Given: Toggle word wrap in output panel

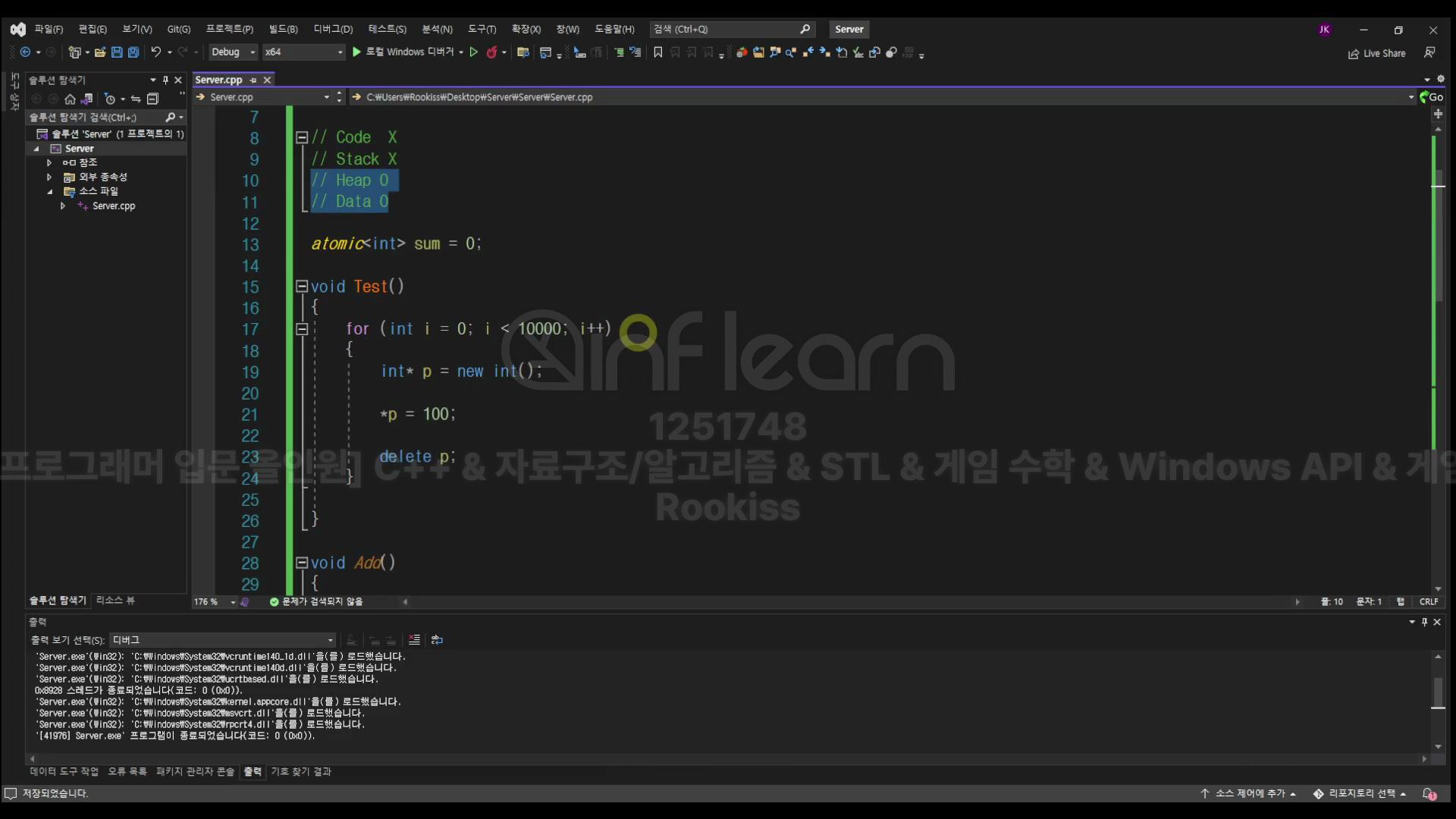Looking at the screenshot, I should coord(437,640).
